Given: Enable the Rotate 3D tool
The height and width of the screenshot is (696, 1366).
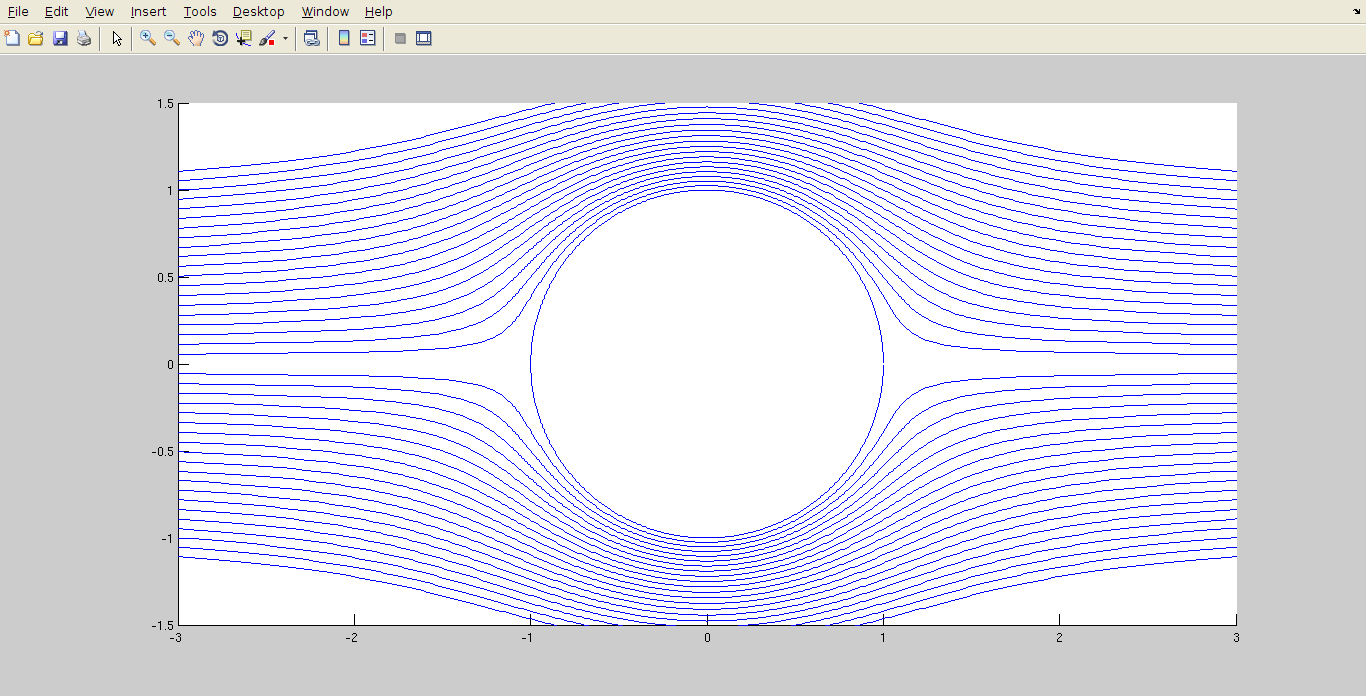Looking at the screenshot, I should point(220,39).
